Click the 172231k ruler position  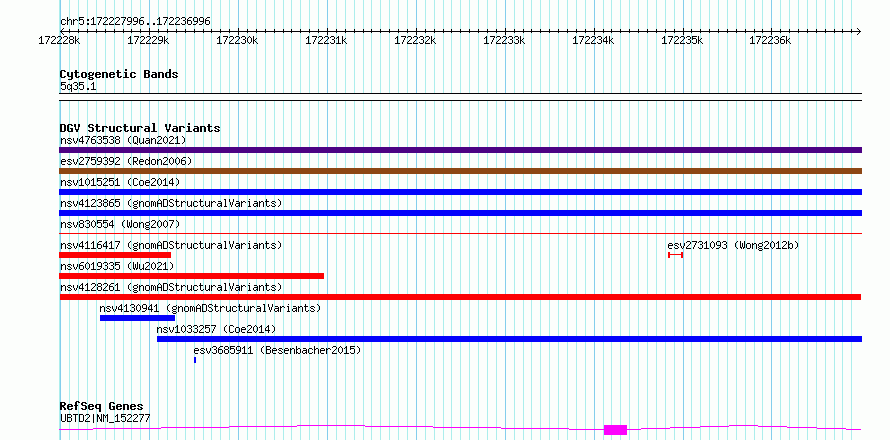point(326,41)
